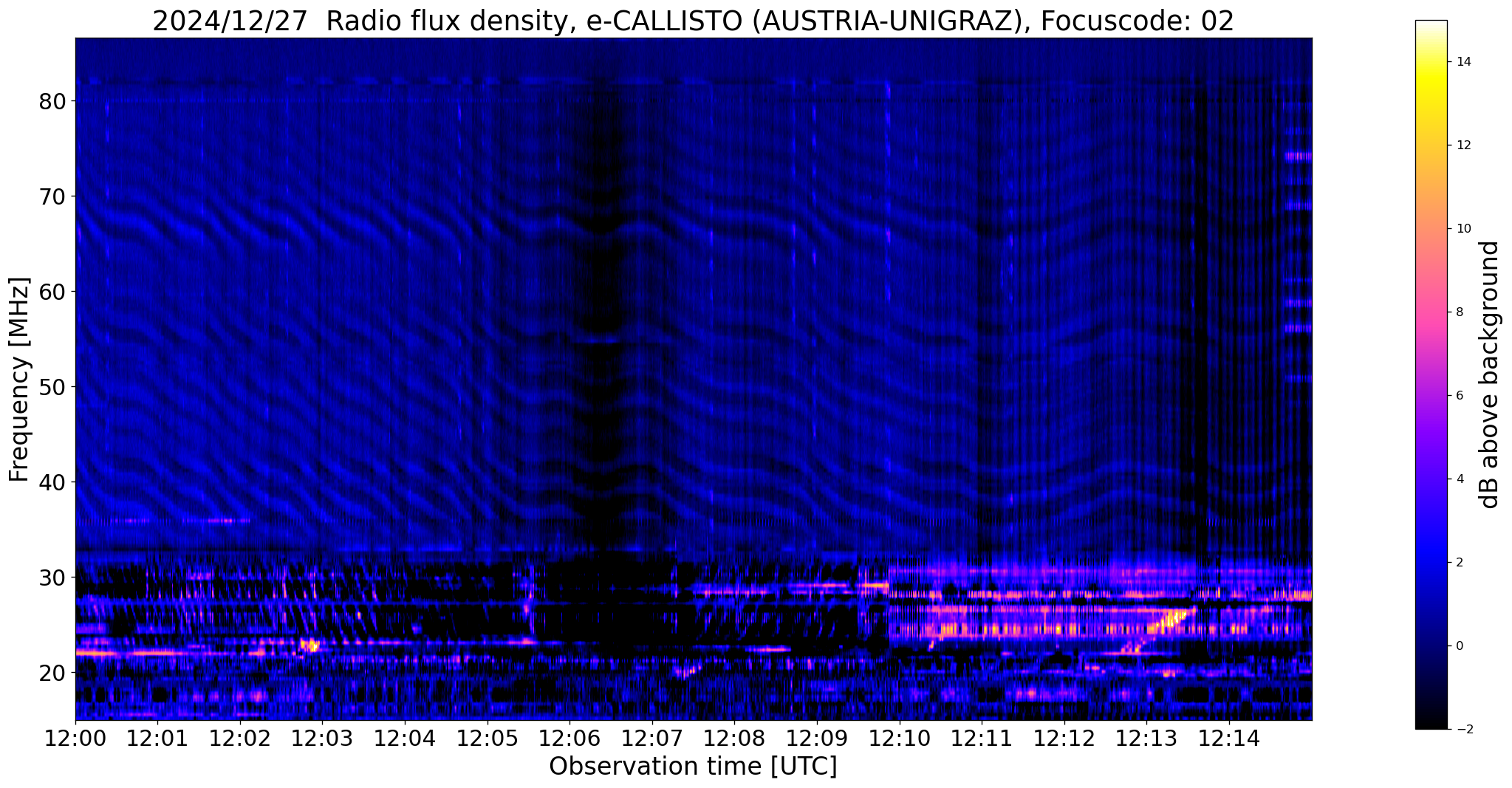Viewport: 1512px width, 788px height.
Task: Click the 80 MHz frequency tick label
Action: 52,101
